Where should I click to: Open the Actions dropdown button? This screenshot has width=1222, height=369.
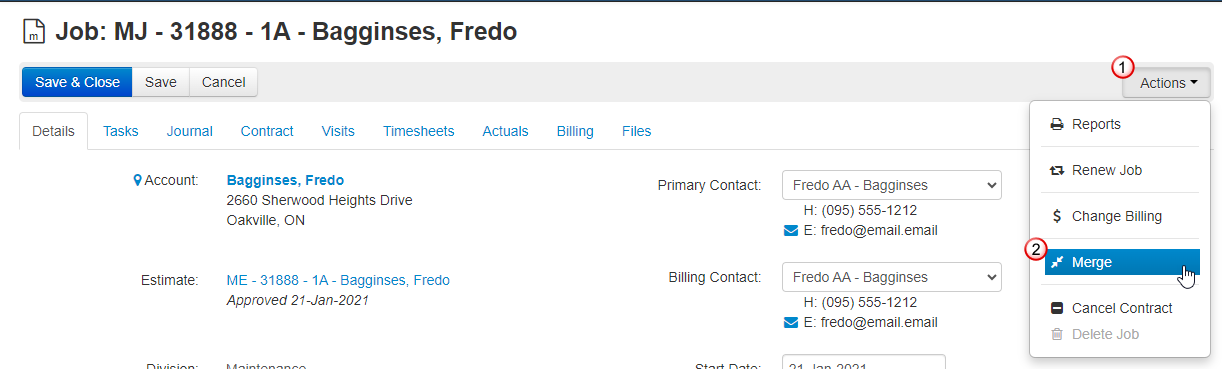pos(1166,83)
